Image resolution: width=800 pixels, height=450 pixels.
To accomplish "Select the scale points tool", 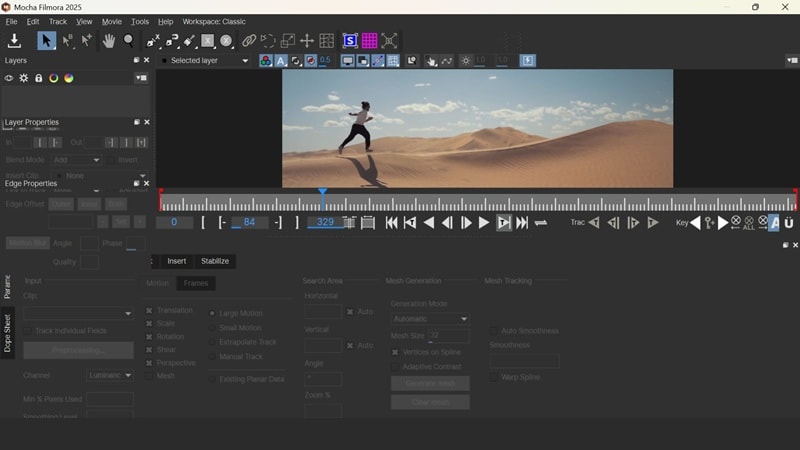I will click(288, 41).
